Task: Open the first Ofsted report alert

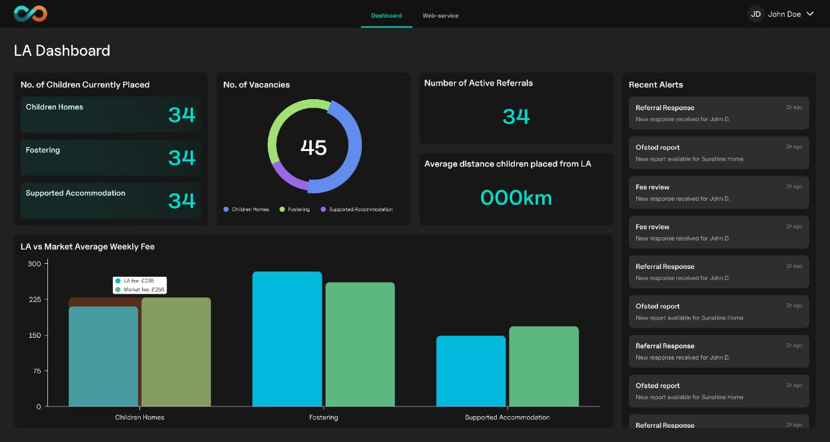Action: tap(718, 153)
